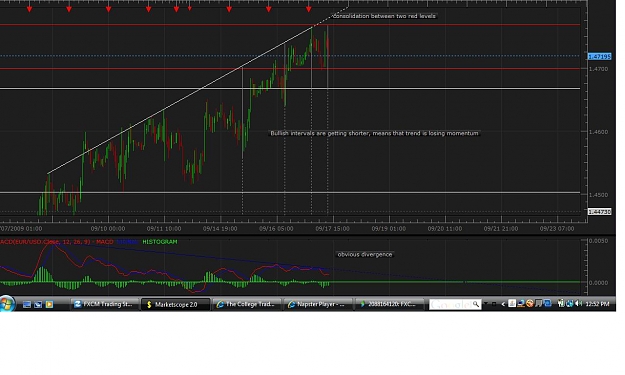Click the 09/10 00:00 time axis label
This screenshot has width=625, height=375.
click(x=108, y=229)
